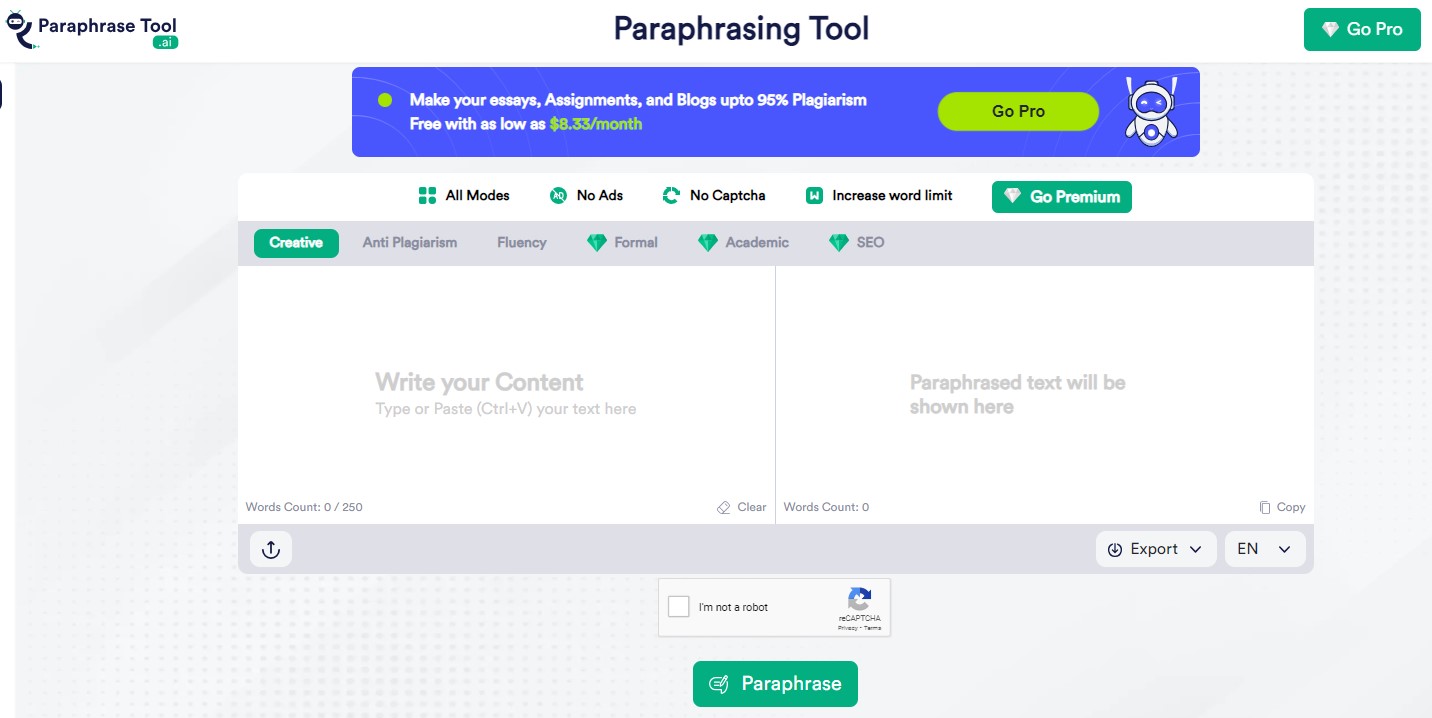This screenshot has width=1432, height=718.
Task: Click the No Ads icon
Action: (x=558, y=196)
